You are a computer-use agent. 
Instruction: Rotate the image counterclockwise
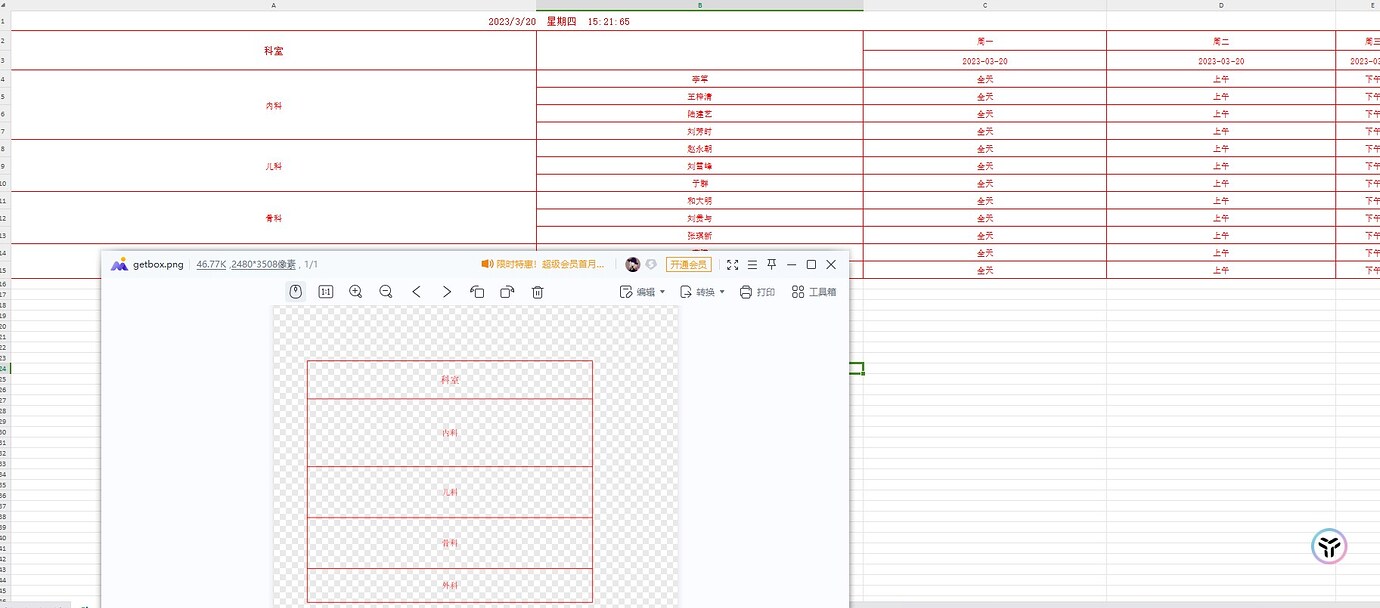[x=477, y=292]
